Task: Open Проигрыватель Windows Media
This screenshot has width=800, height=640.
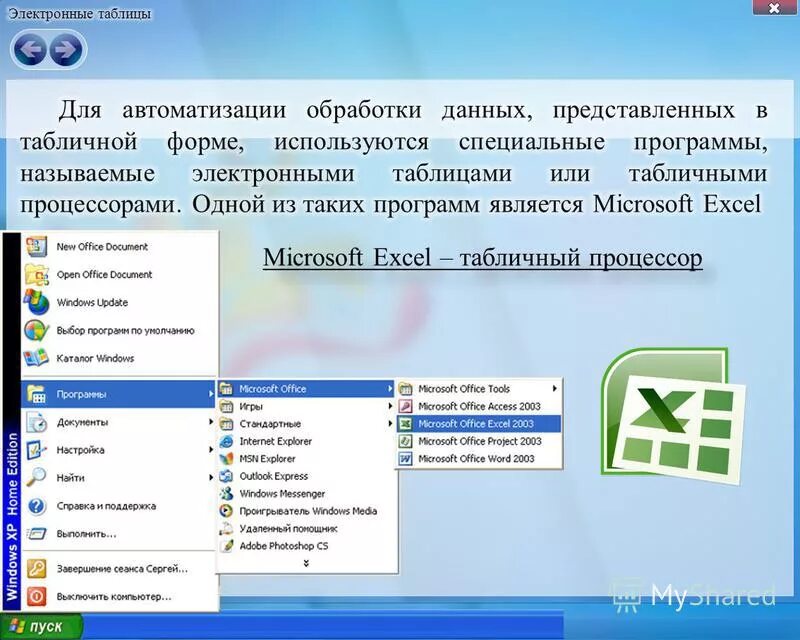Action: (302, 511)
